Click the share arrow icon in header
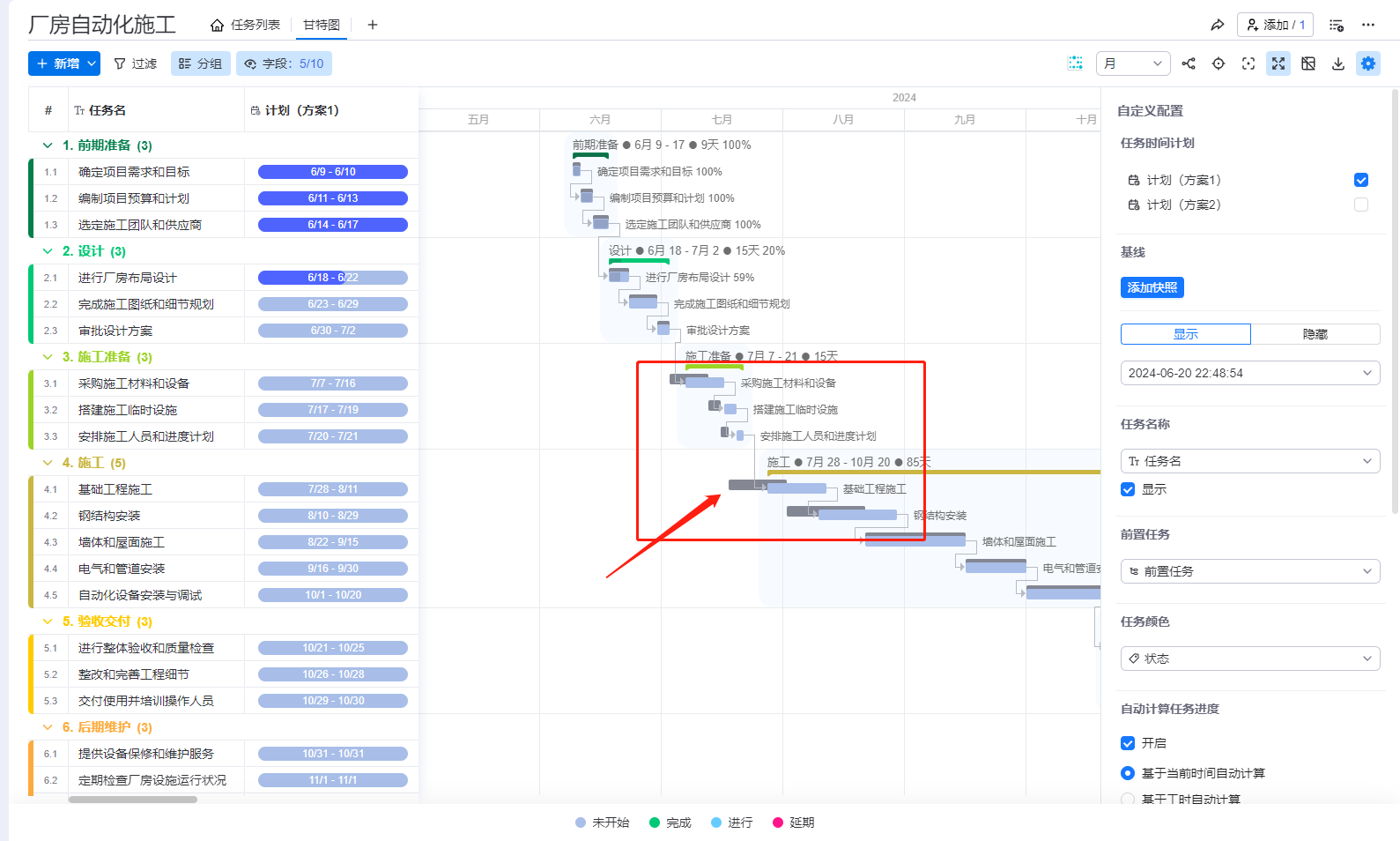The width and height of the screenshot is (1400, 841). tap(1217, 25)
